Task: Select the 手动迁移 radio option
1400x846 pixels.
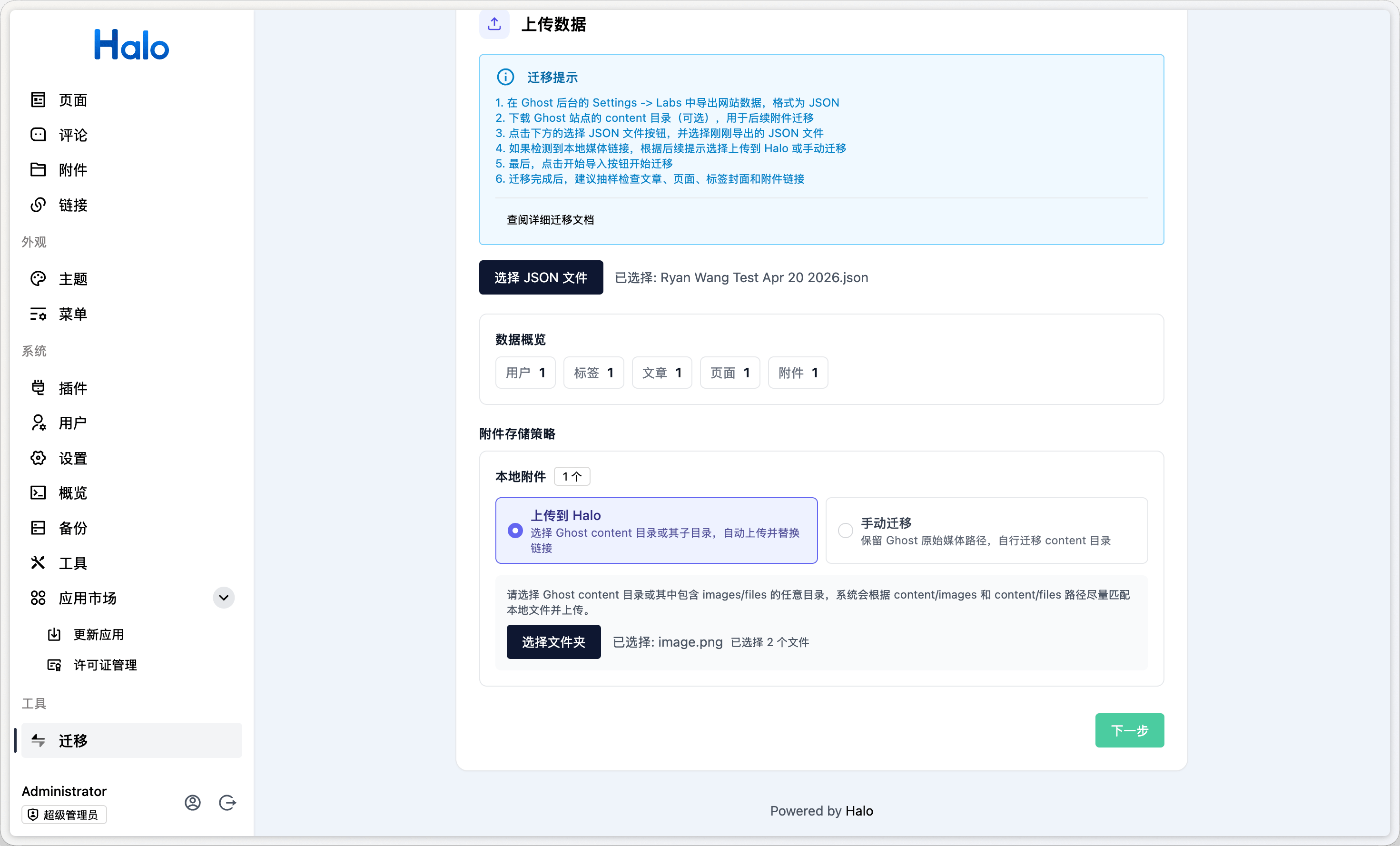Action: click(x=845, y=530)
